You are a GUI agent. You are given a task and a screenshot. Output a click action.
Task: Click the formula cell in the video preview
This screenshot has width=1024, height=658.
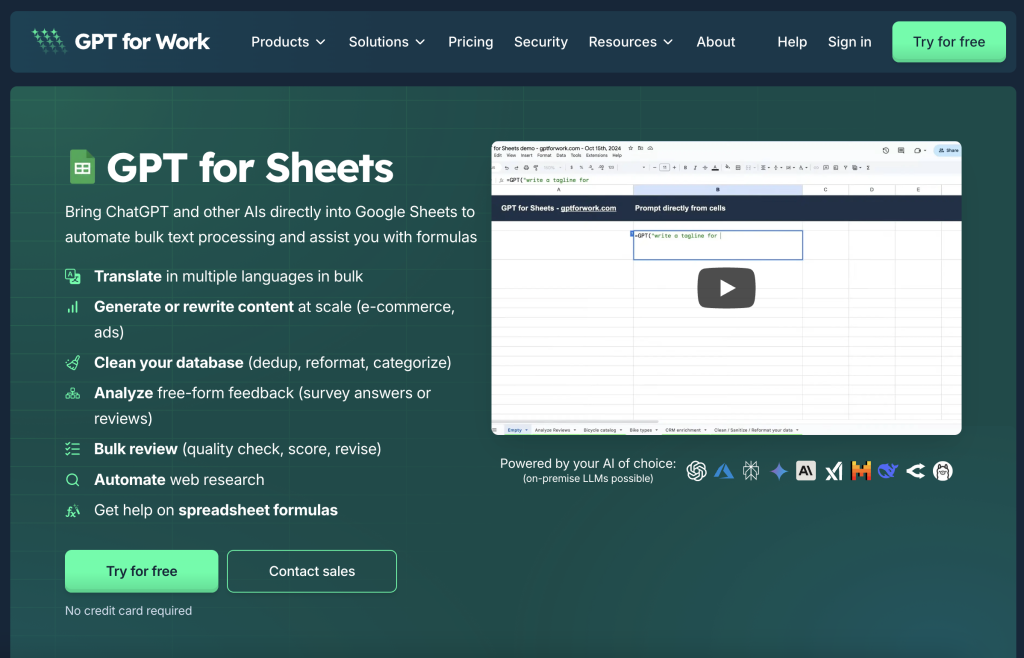click(718, 245)
